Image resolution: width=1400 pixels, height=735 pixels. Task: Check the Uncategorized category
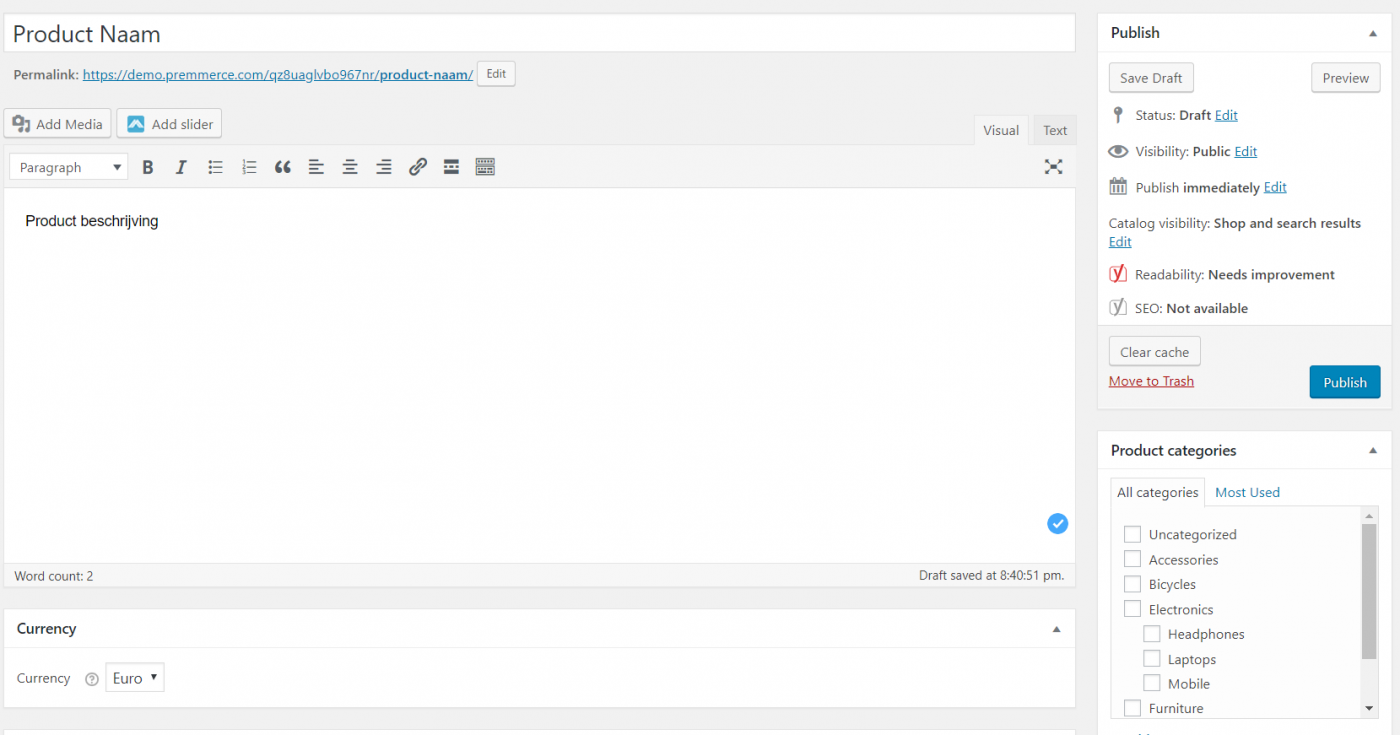pyautogui.click(x=1132, y=534)
